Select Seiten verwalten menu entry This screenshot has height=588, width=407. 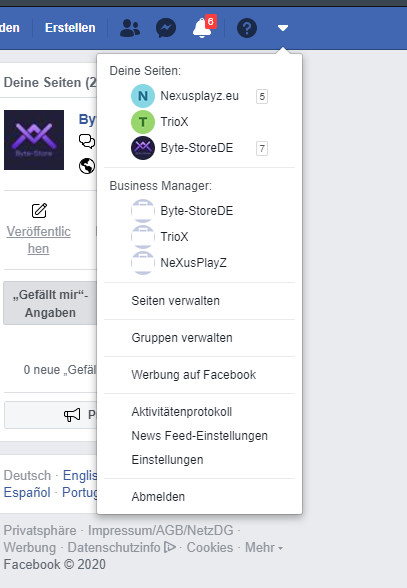tap(175, 301)
